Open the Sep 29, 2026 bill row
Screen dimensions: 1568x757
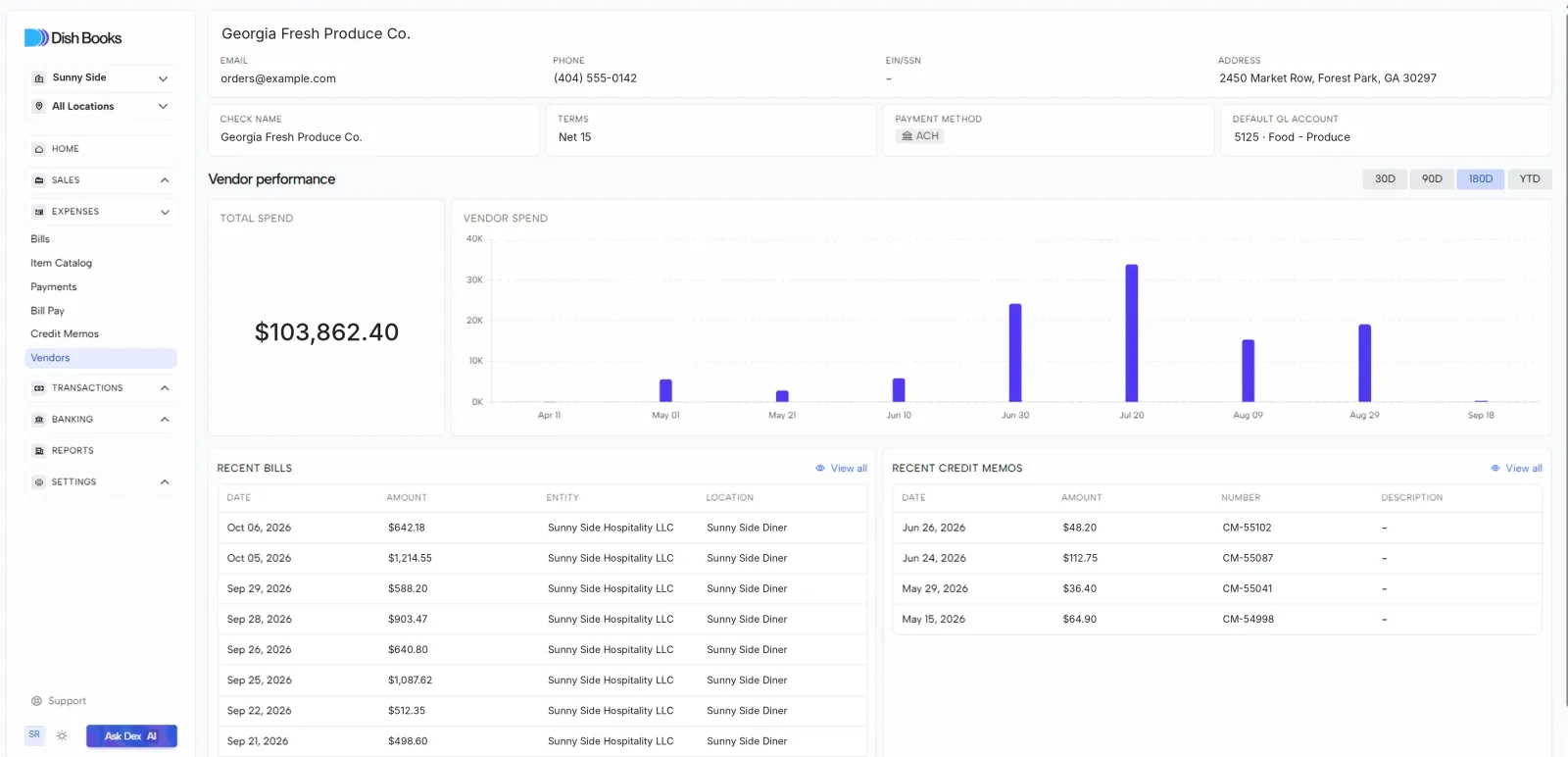pos(542,588)
